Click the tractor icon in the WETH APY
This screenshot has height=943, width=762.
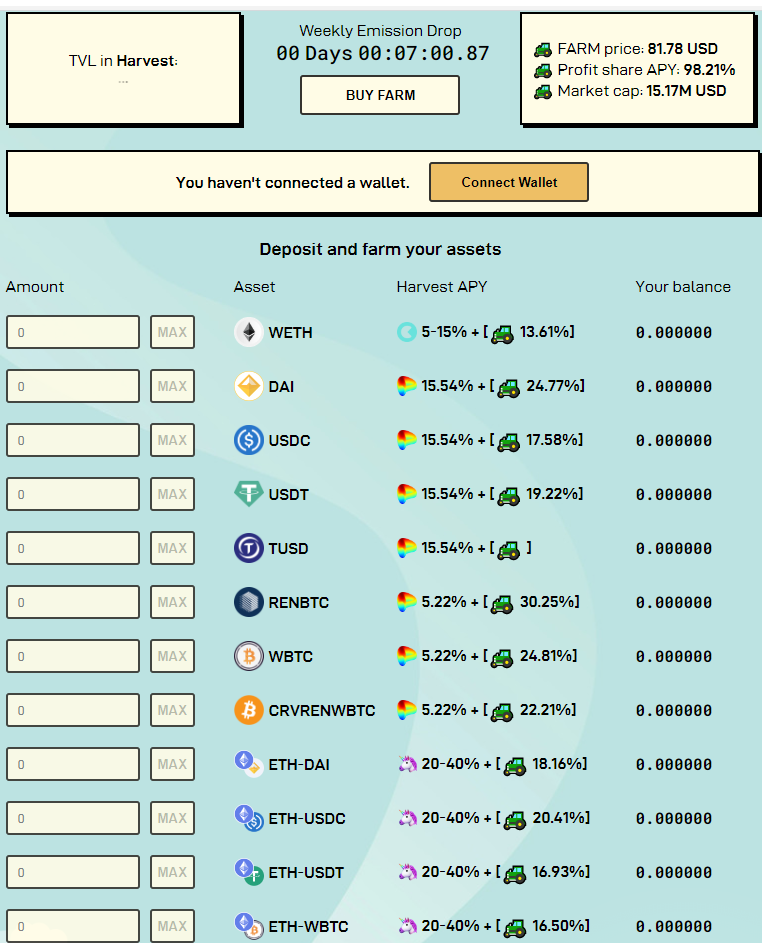pyautogui.click(x=502, y=334)
